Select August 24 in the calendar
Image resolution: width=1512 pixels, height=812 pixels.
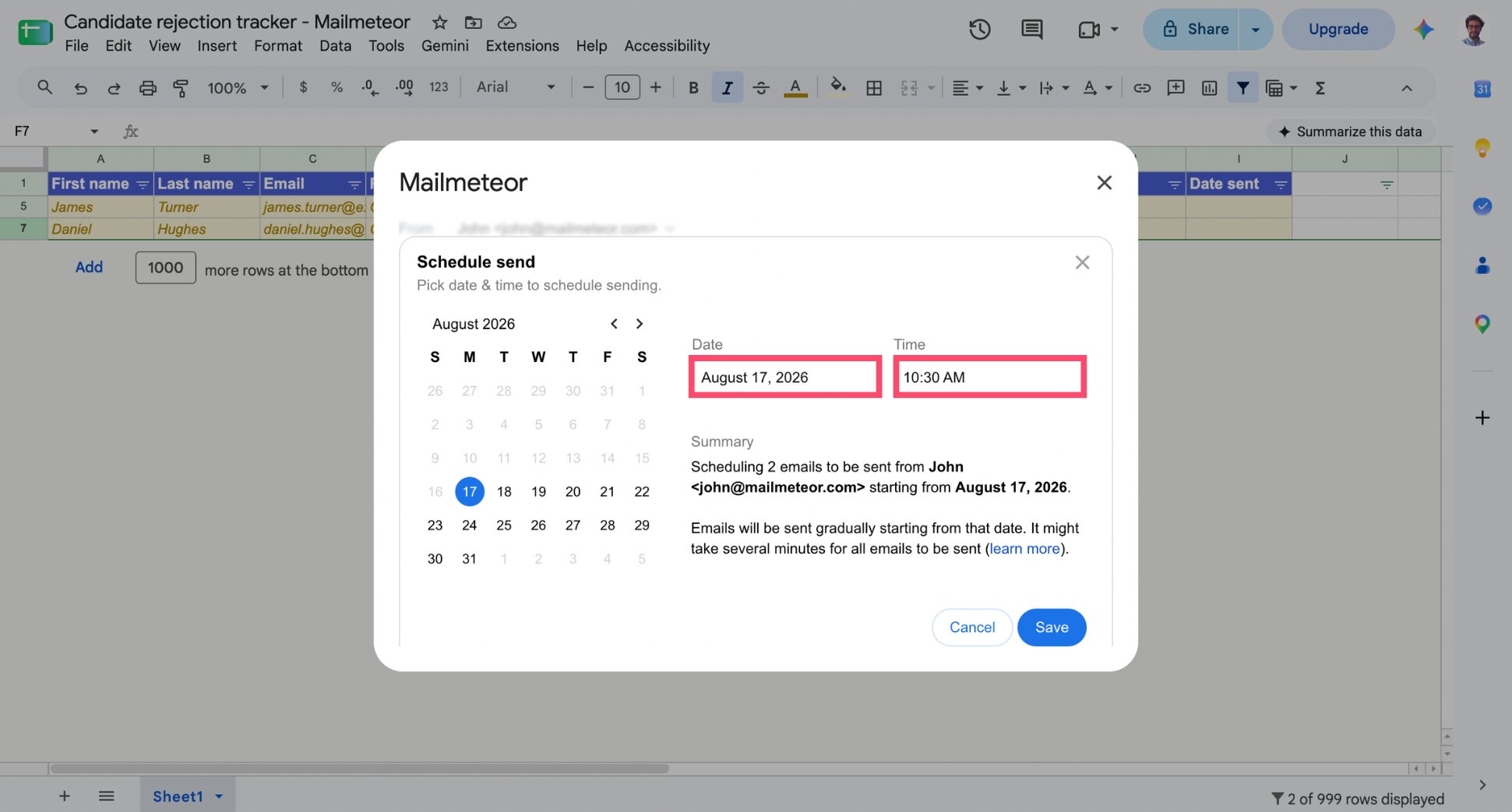[469, 526]
